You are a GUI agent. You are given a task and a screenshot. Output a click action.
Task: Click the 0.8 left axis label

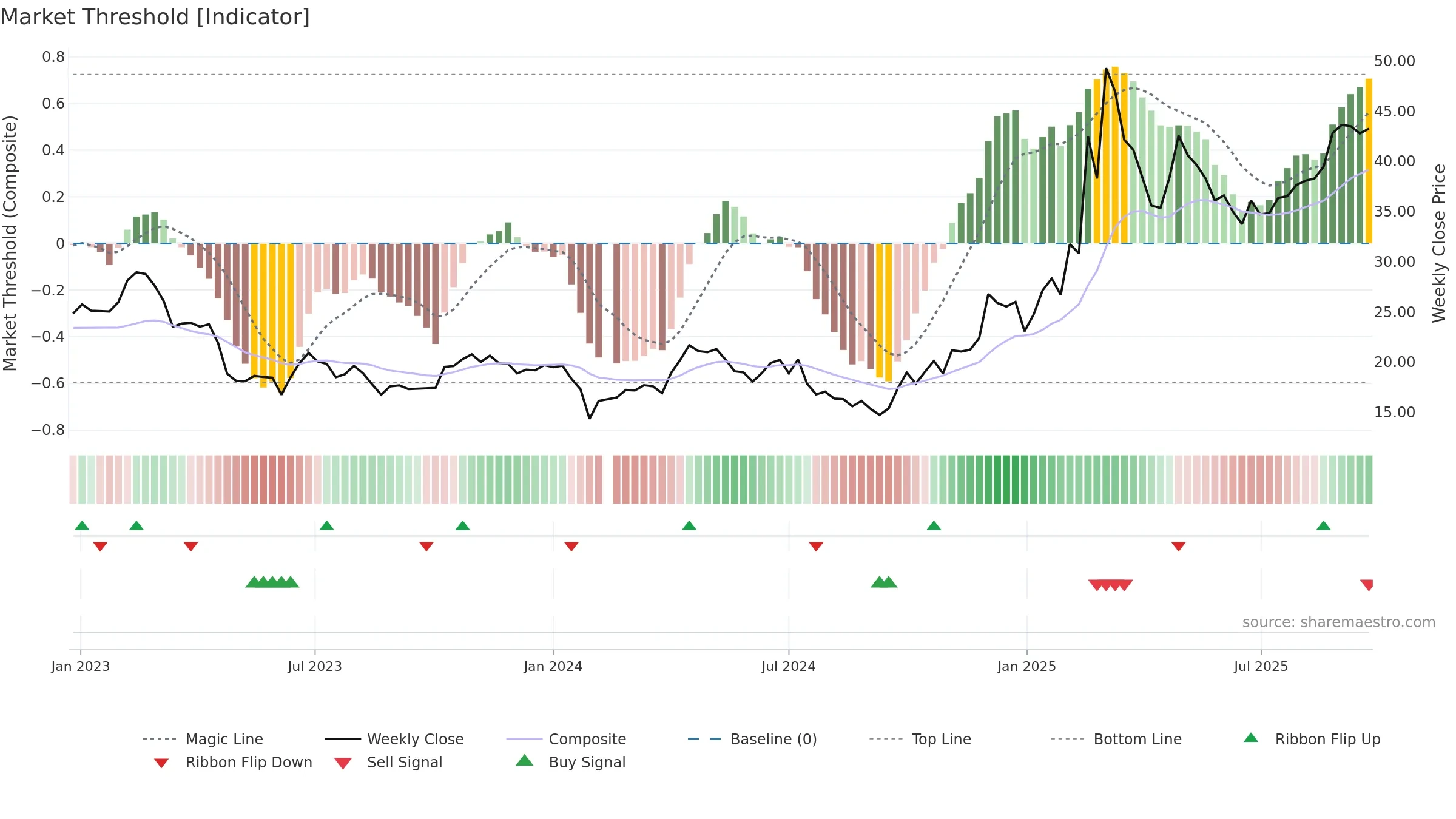[53, 57]
